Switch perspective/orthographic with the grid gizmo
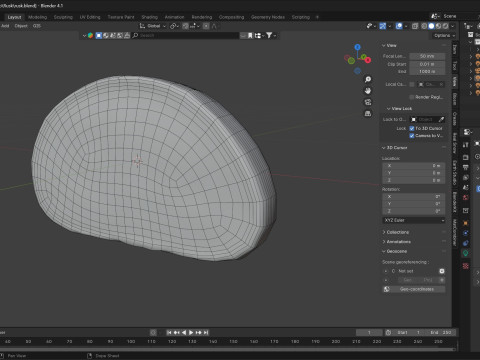Image resolution: width=480 pixels, height=360 pixels. tap(368, 114)
